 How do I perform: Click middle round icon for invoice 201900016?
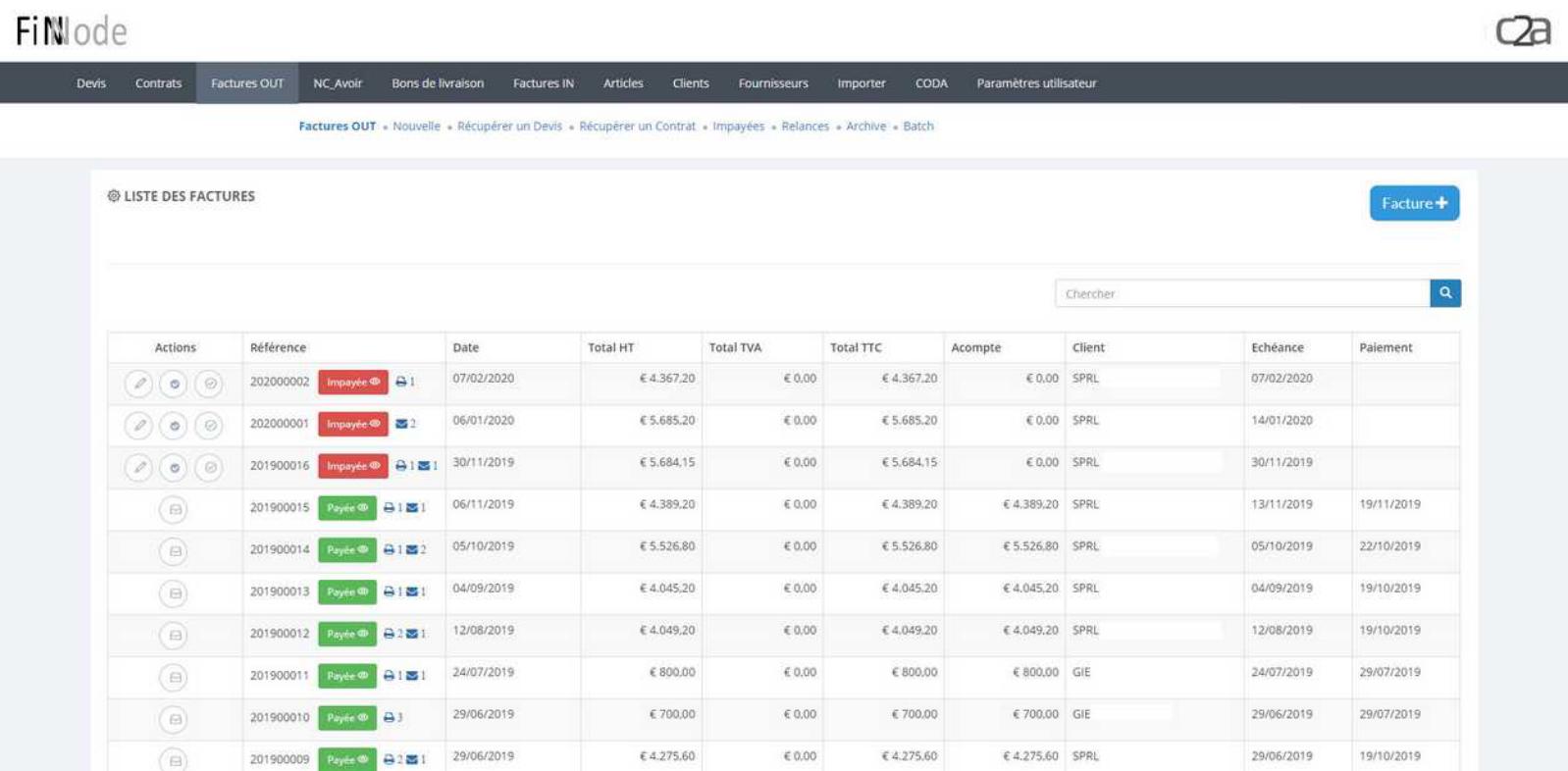point(174,468)
